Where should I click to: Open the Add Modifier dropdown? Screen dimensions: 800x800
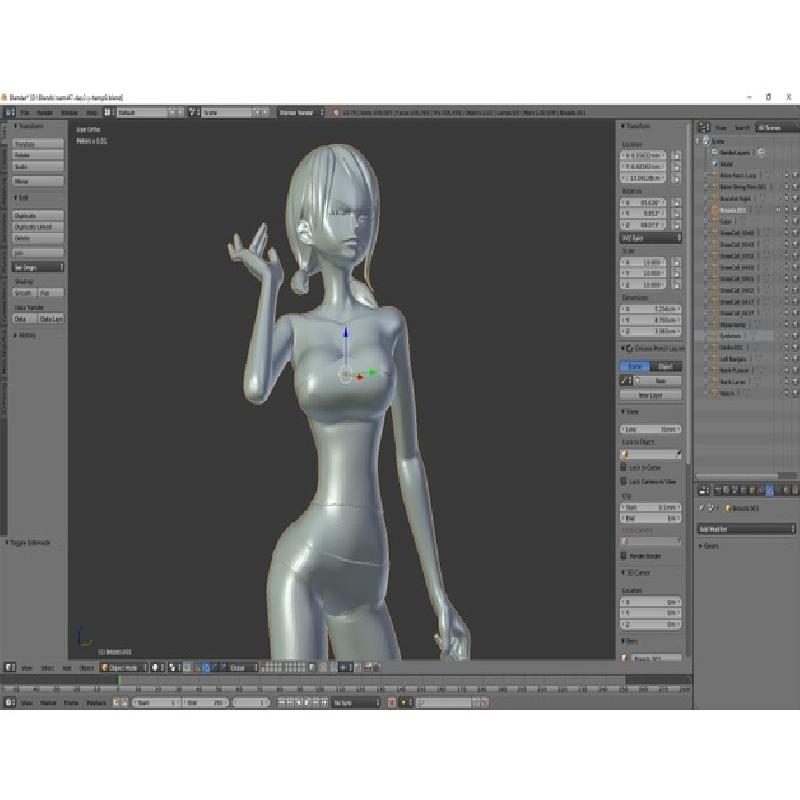pos(744,528)
